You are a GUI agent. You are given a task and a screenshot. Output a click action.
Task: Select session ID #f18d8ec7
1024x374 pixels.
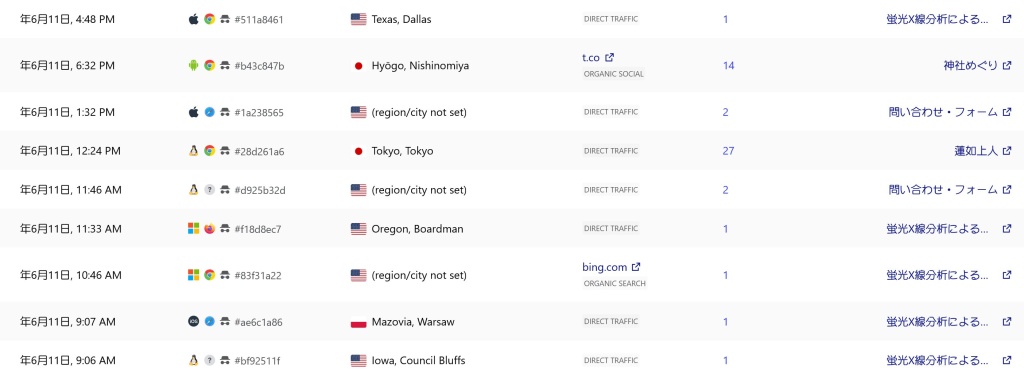click(258, 229)
